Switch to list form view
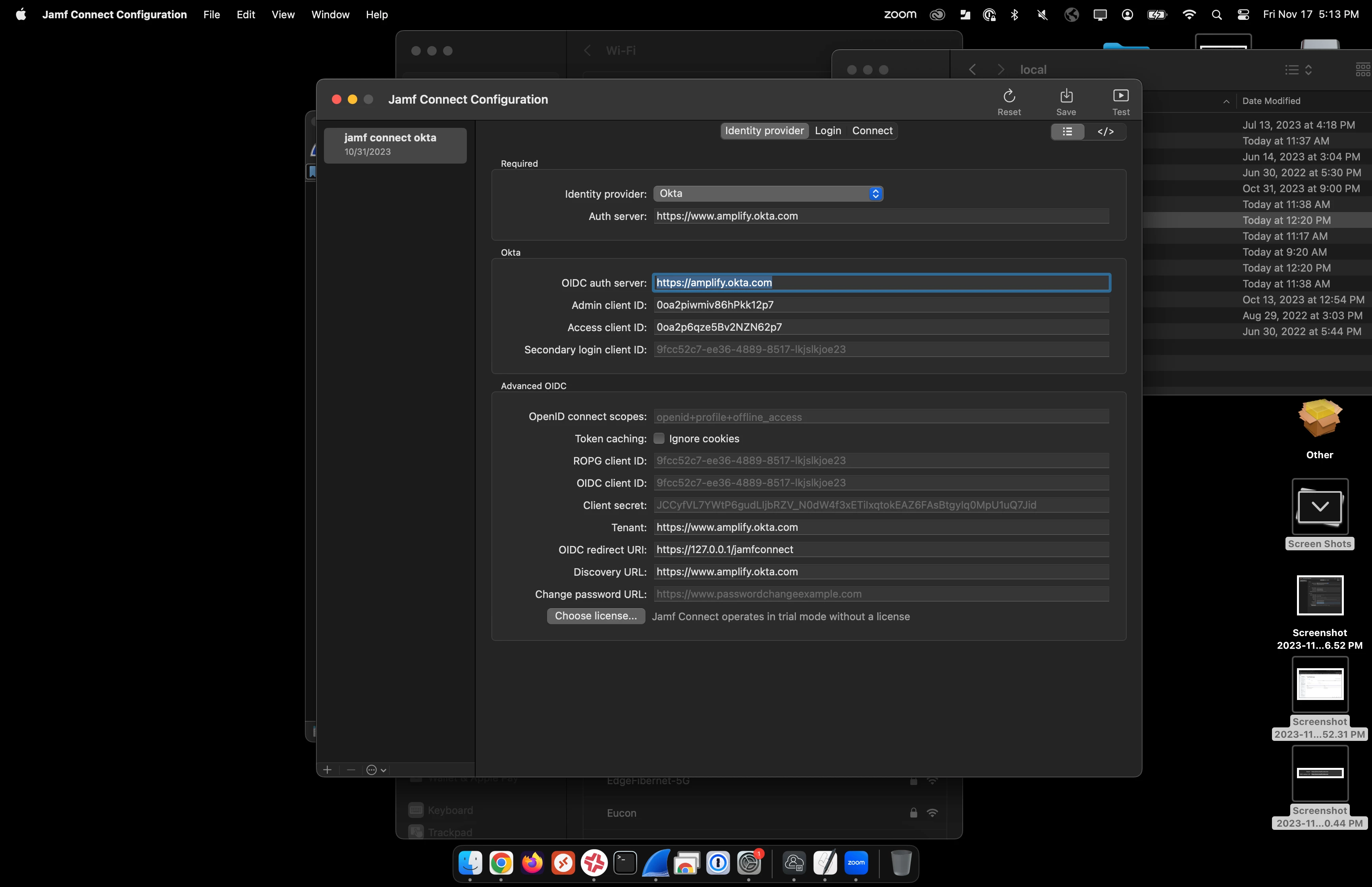Screen dimensions: 1372x887 [x=1068, y=131]
